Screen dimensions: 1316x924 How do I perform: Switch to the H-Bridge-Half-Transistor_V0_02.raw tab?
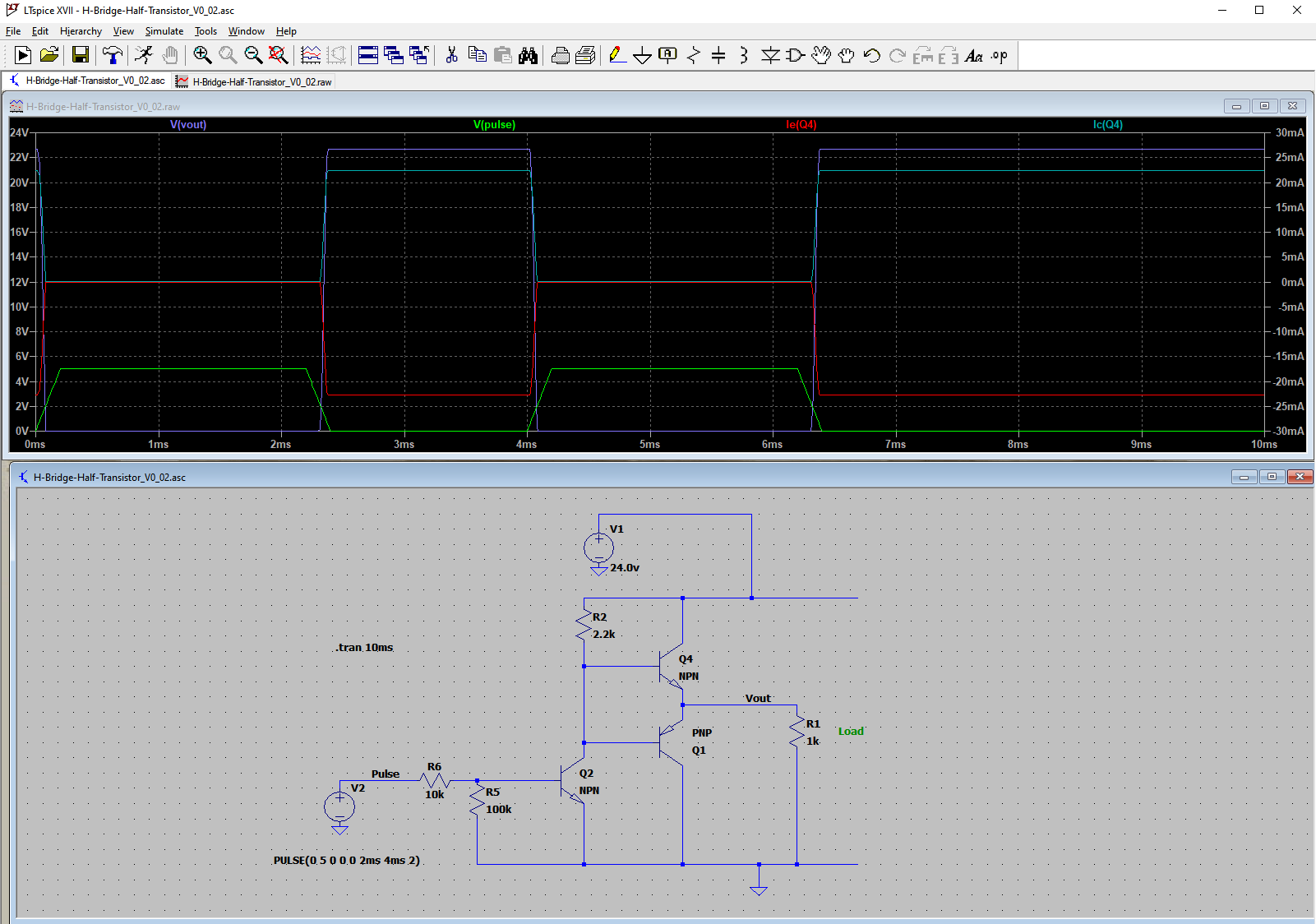coord(254,81)
